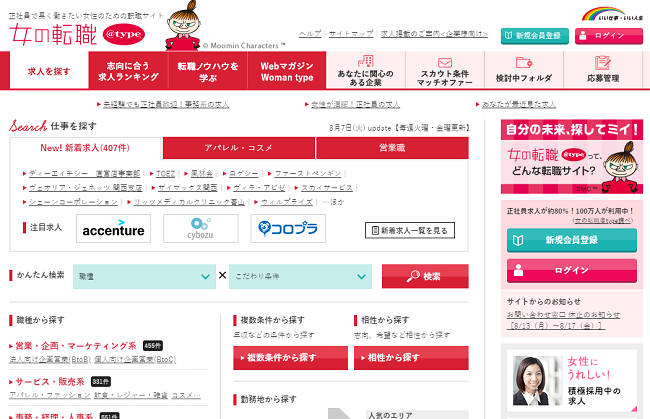
Task: Select the New! 新着求人(407件) tab
Action: (85, 148)
